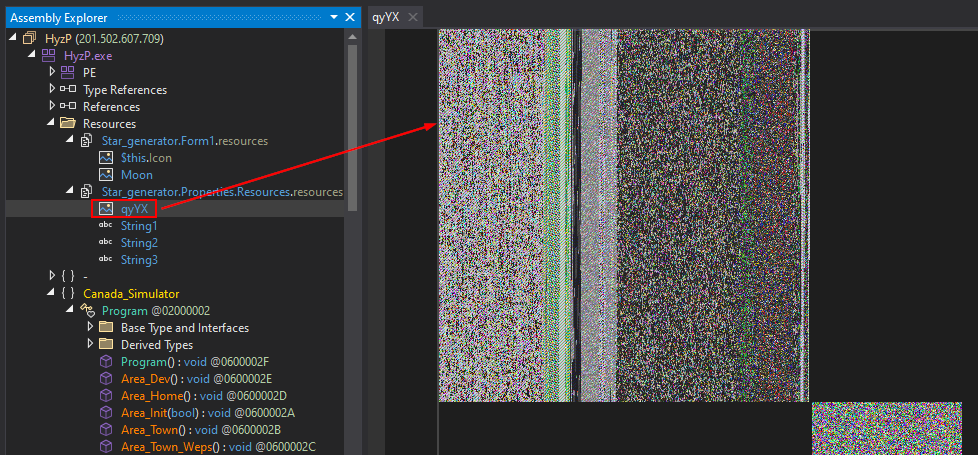Close the qyYX tab

tap(412, 17)
